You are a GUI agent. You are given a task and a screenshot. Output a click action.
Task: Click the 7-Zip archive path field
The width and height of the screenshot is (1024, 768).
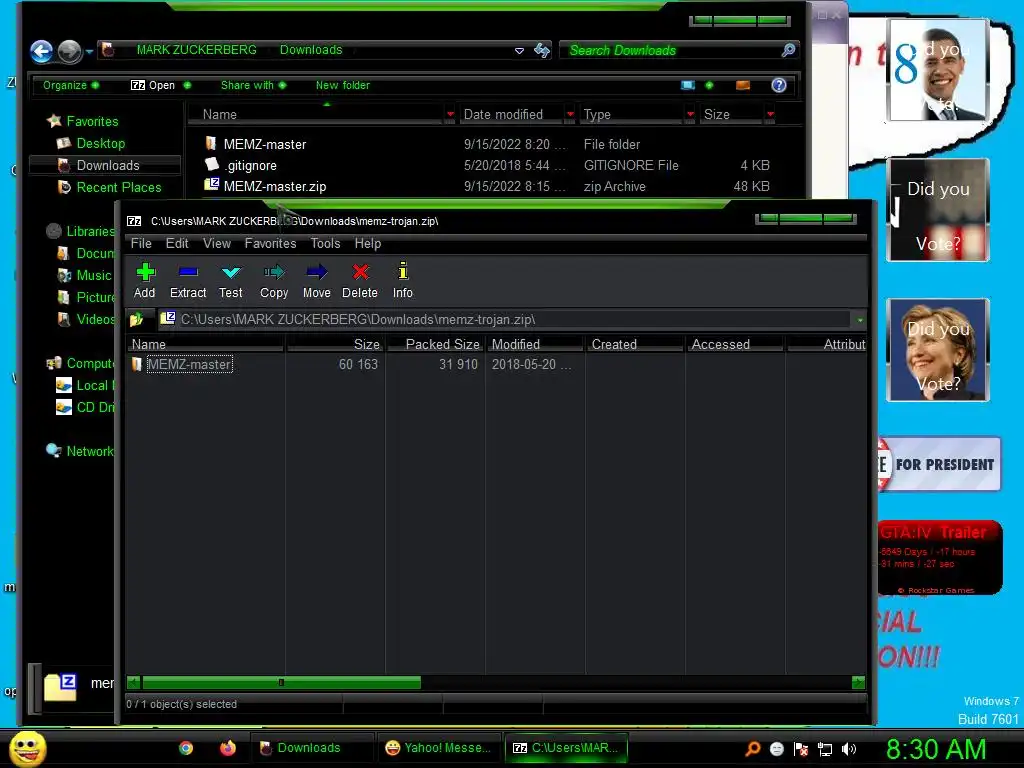pyautogui.click(x=506, y=319)
